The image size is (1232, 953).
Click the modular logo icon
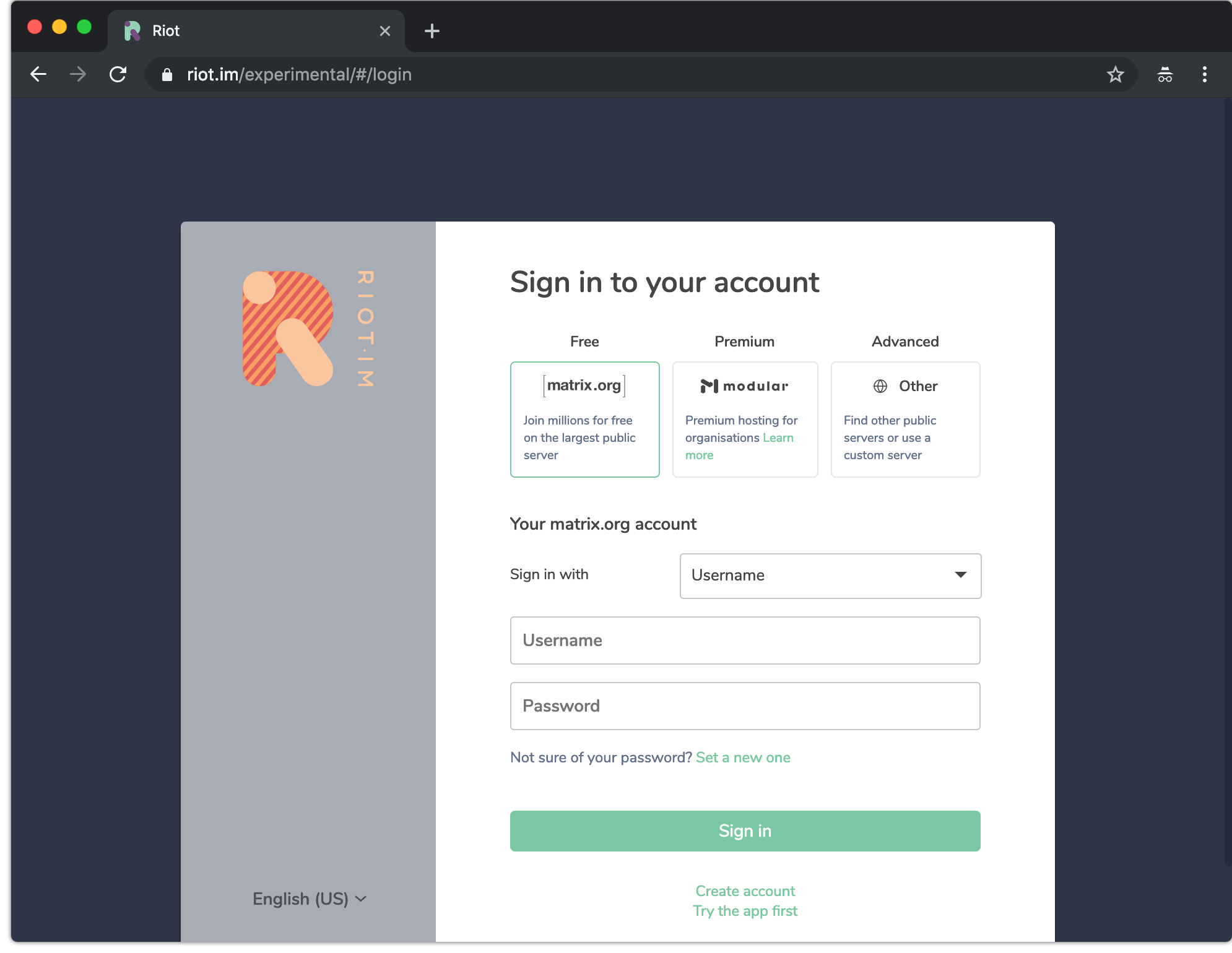click(x=709, y=386)
